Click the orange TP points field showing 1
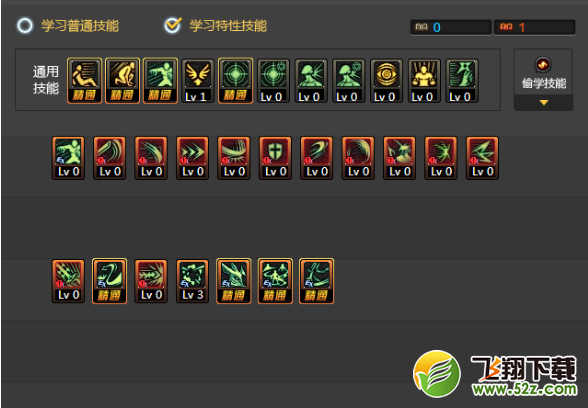Viewport: 588px width, 408px height. pos(534,27)
